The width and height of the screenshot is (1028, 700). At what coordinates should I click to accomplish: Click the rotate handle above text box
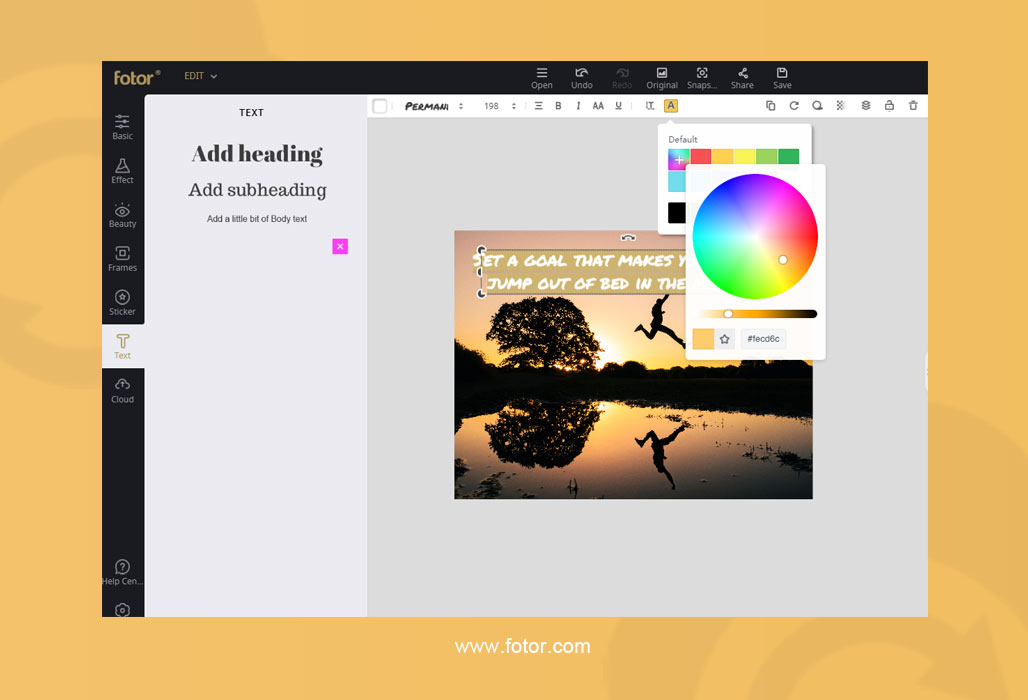(628, 238)
